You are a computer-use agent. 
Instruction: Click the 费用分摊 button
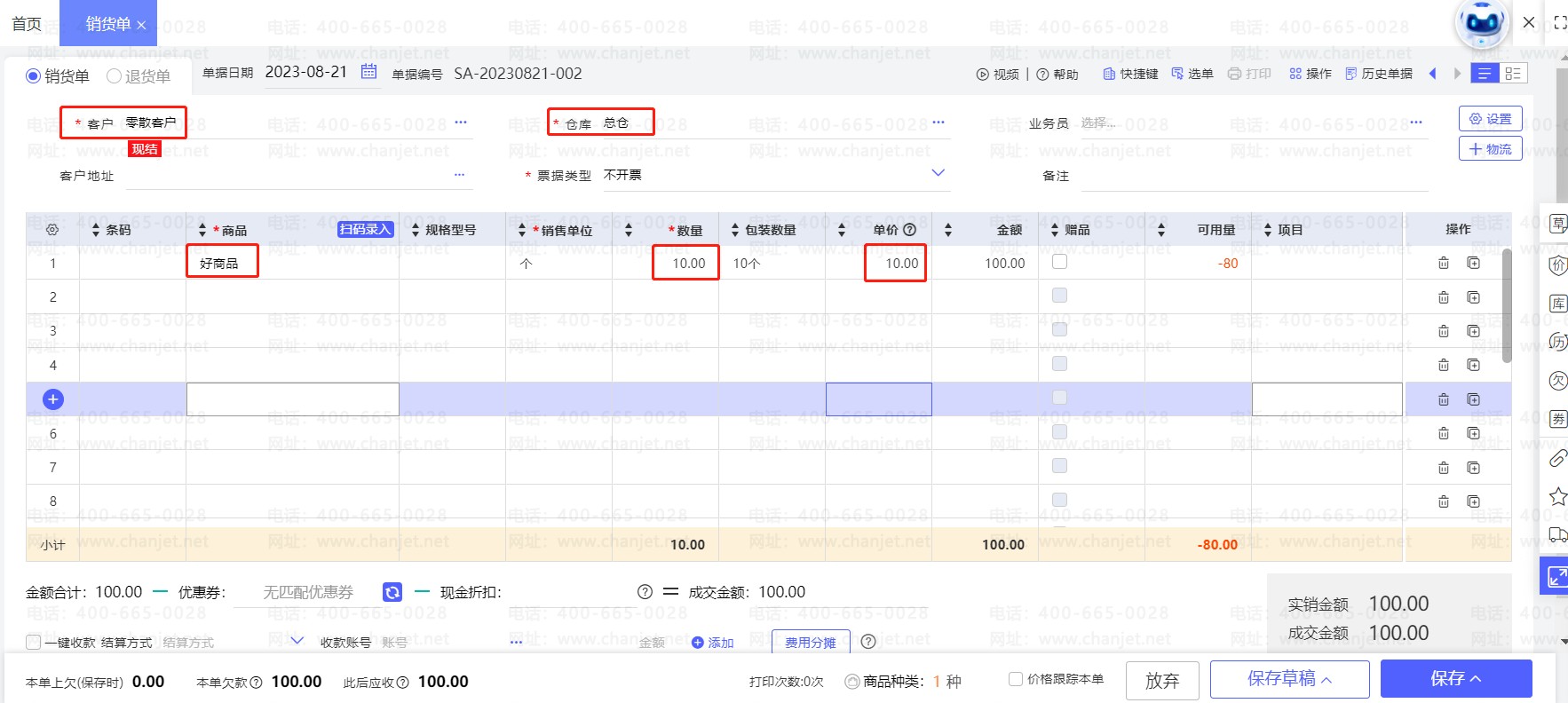811,642
